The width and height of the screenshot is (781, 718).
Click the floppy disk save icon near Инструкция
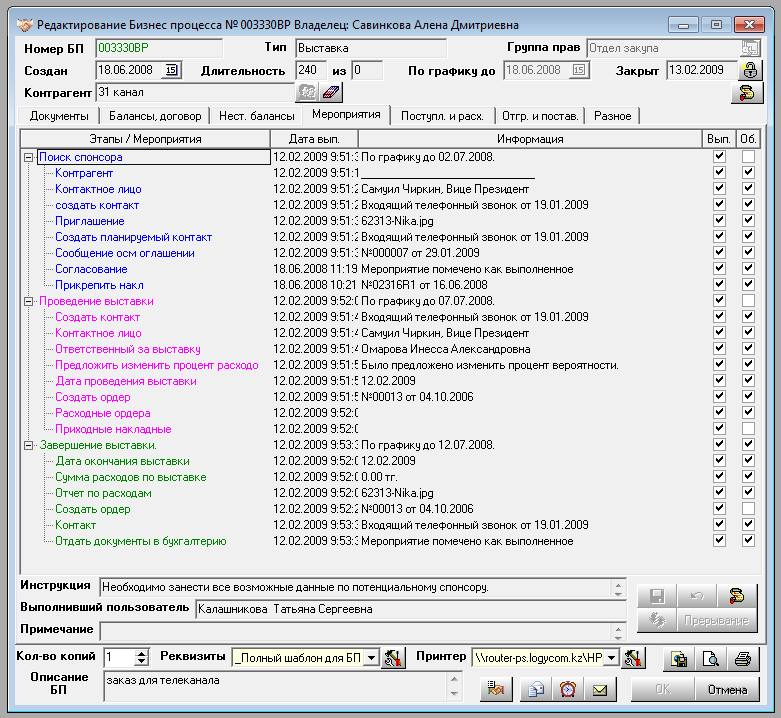(x=656, y=596)
